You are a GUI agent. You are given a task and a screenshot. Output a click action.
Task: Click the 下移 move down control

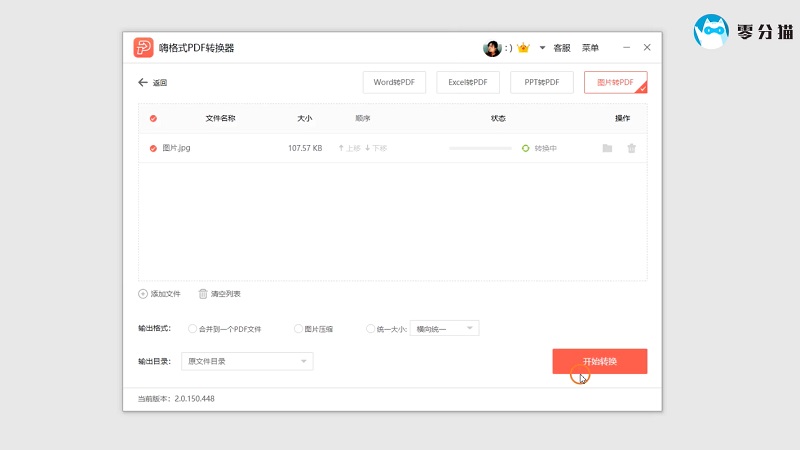tap(376, 148)
